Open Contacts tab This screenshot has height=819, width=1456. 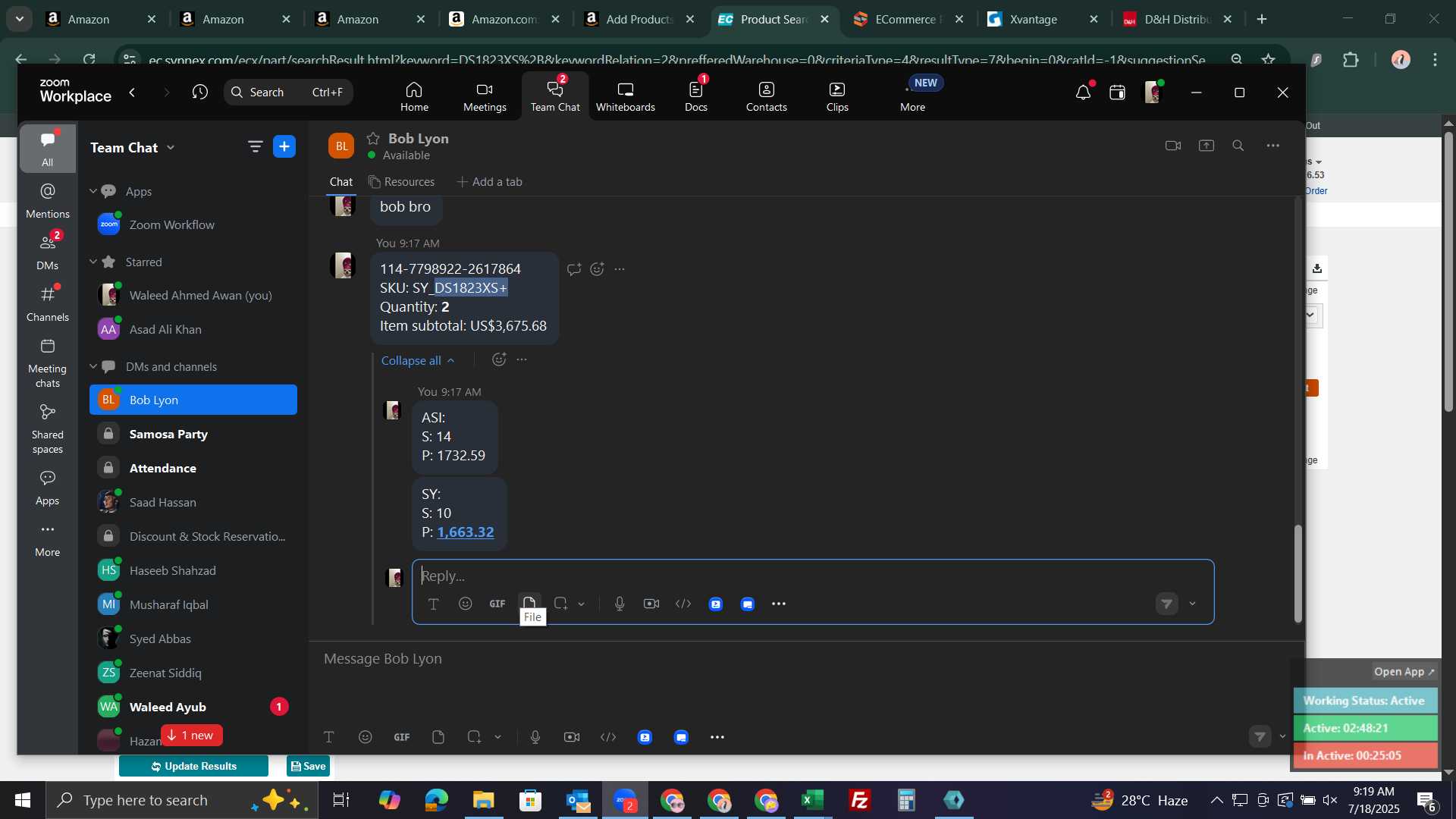tap(766, 96)
